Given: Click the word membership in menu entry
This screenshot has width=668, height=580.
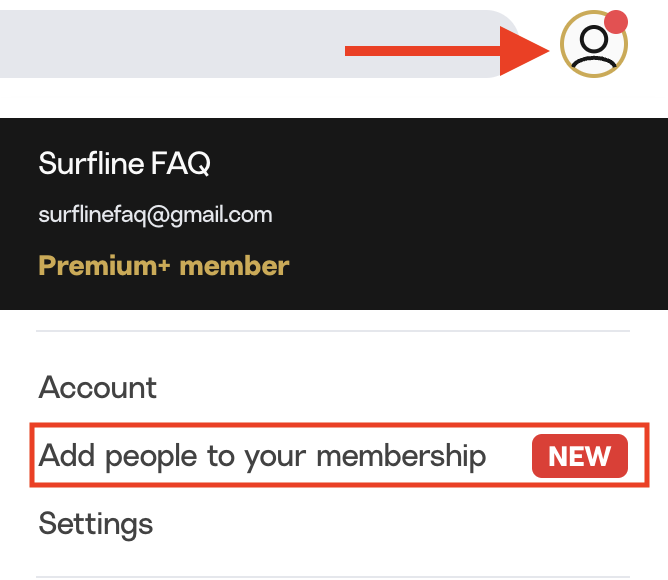Looking at the screenshot, I should 401,456.
